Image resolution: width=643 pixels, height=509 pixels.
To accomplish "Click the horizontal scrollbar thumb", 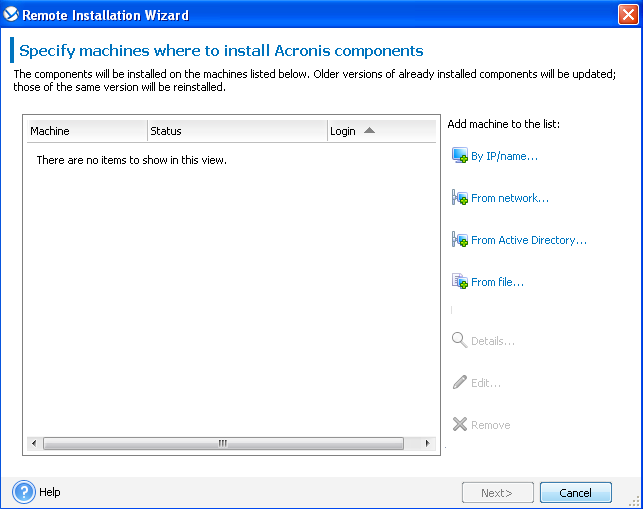I will [223, 443].
